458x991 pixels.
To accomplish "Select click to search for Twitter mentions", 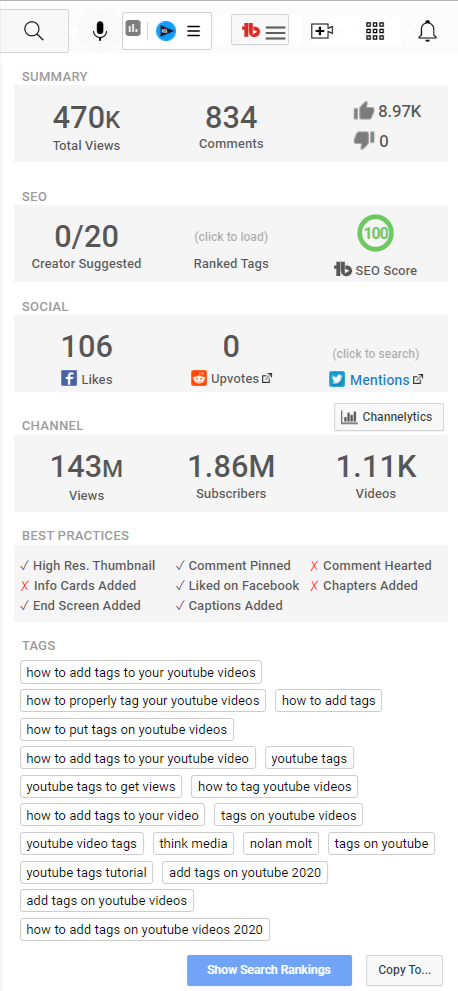I will (x=376, y=353).
